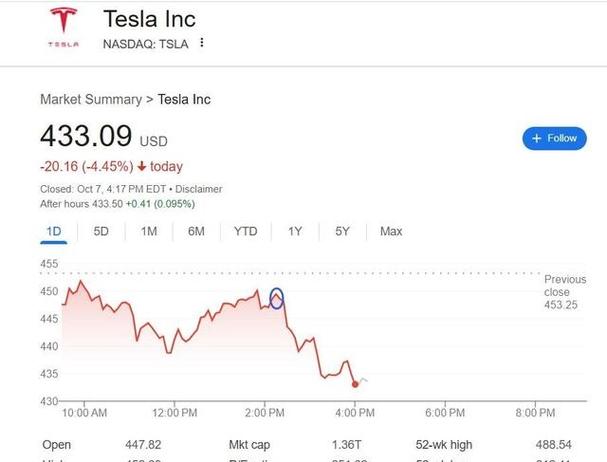Select the 1D time range tab

pyautogui.click(x=54, y=231)
